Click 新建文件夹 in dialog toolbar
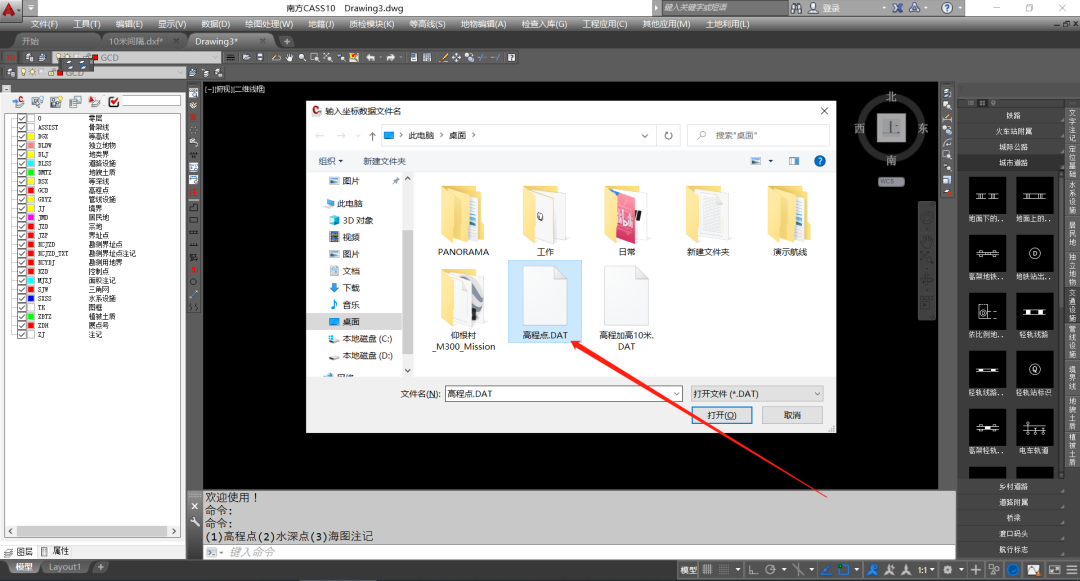This screenshot has width=1080, height=581. pyautogui.click(x=384, y=161)
